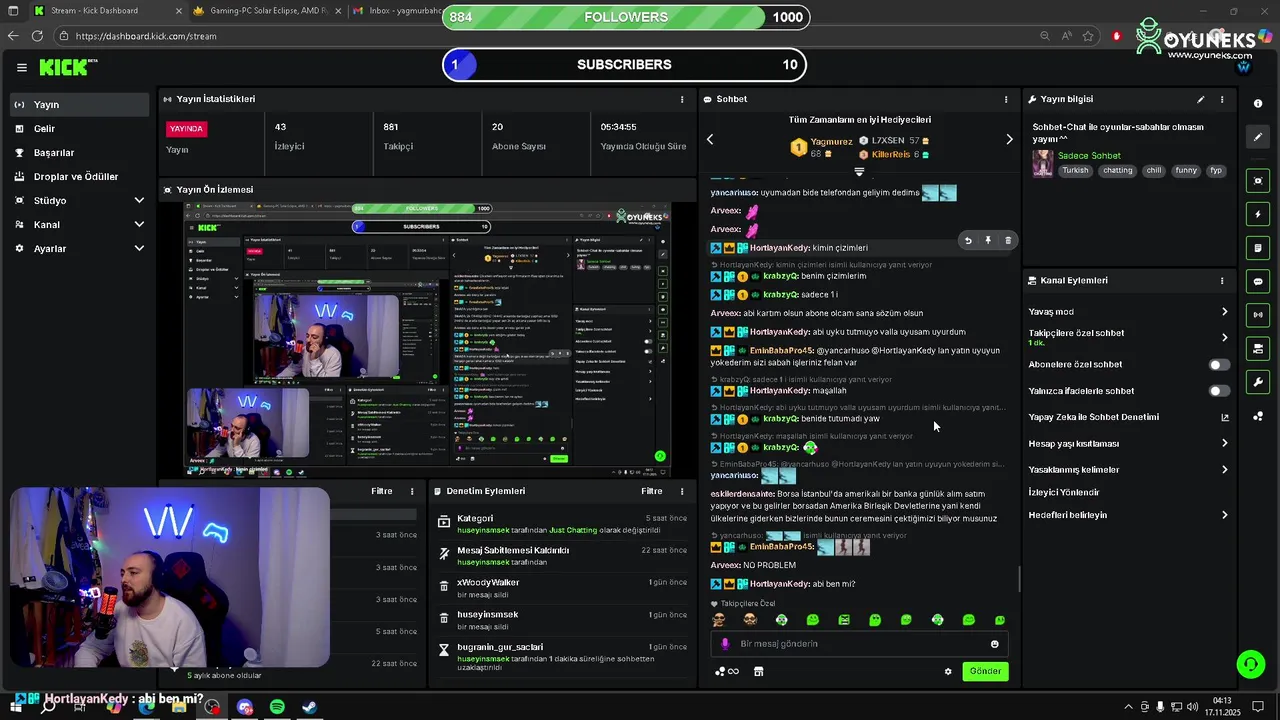Image resolution: width=1280 pixels, height=720 pixels.
Task: Click the info icon in right toolbar
Action: (x=1258, y=103)
